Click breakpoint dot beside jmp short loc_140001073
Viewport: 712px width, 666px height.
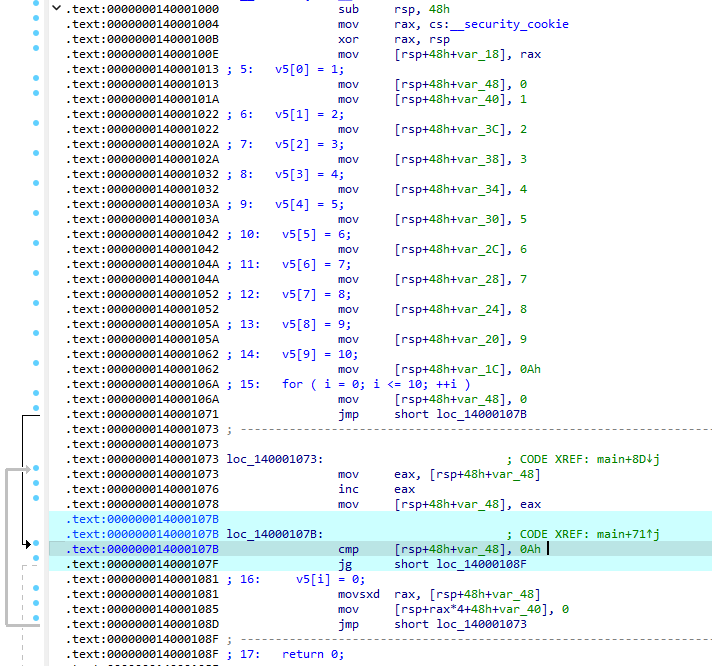36,624
